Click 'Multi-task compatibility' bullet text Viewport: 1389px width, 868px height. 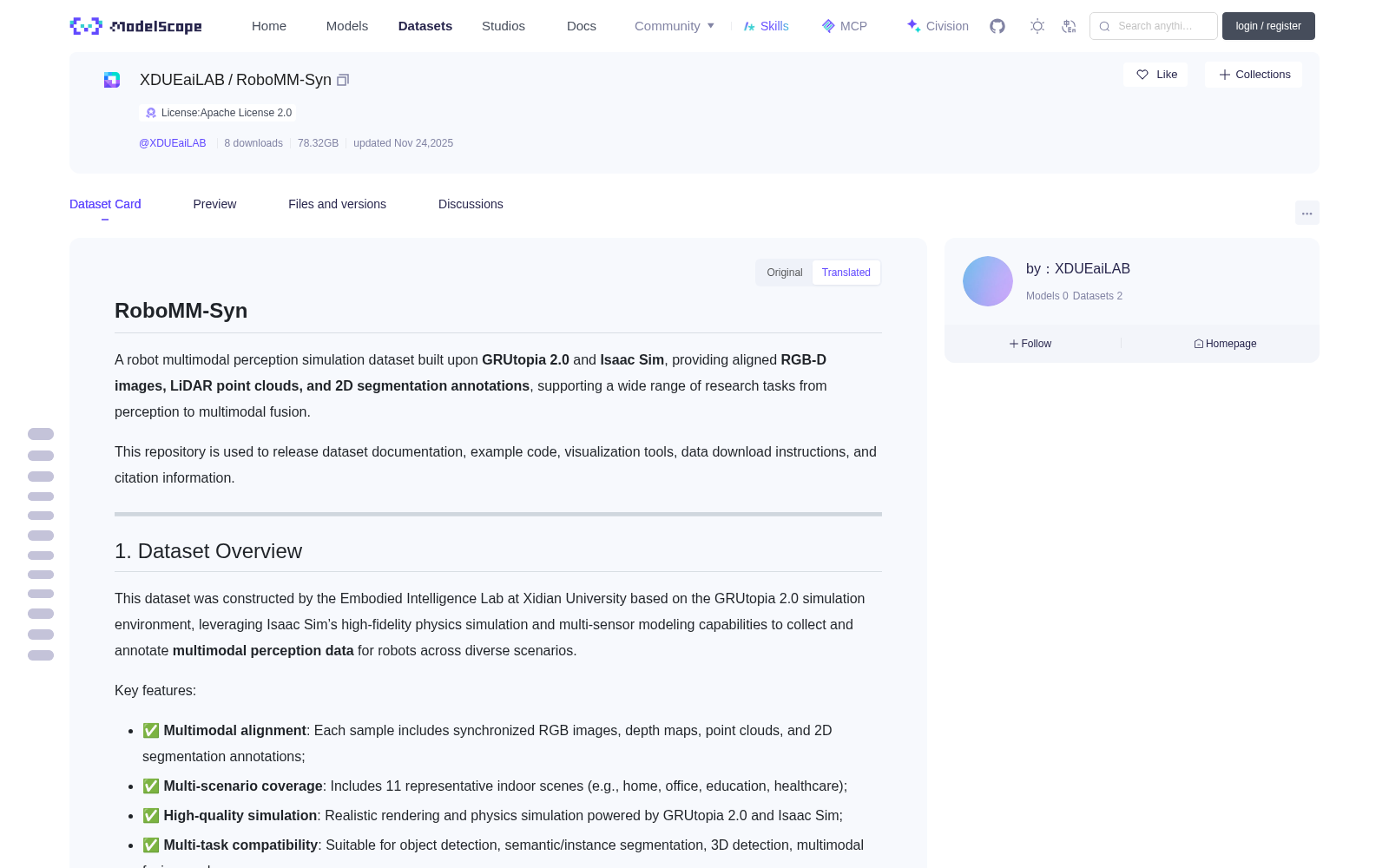point(241,845)
